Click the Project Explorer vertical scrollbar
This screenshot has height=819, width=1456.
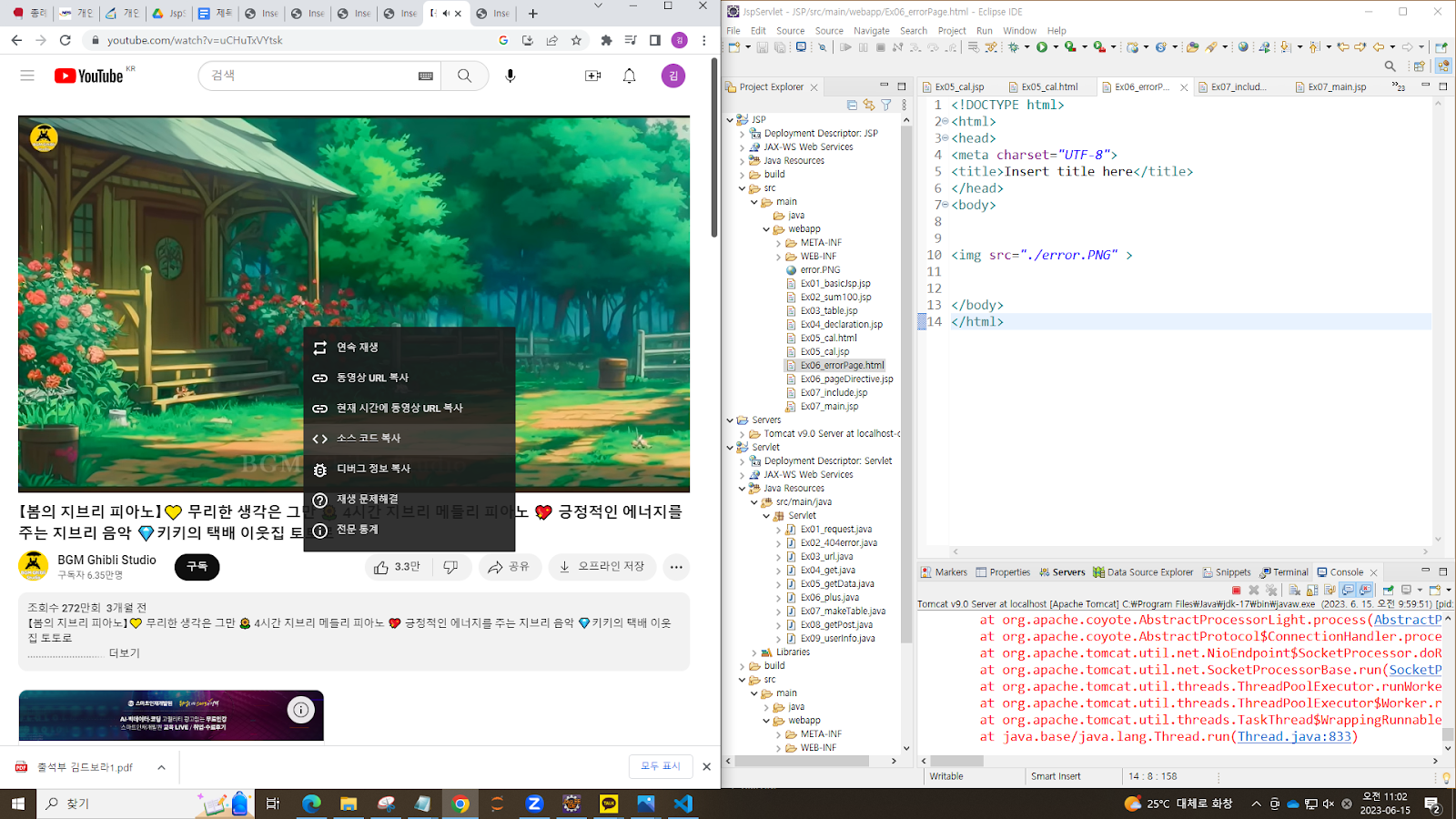tap(905, 382)
